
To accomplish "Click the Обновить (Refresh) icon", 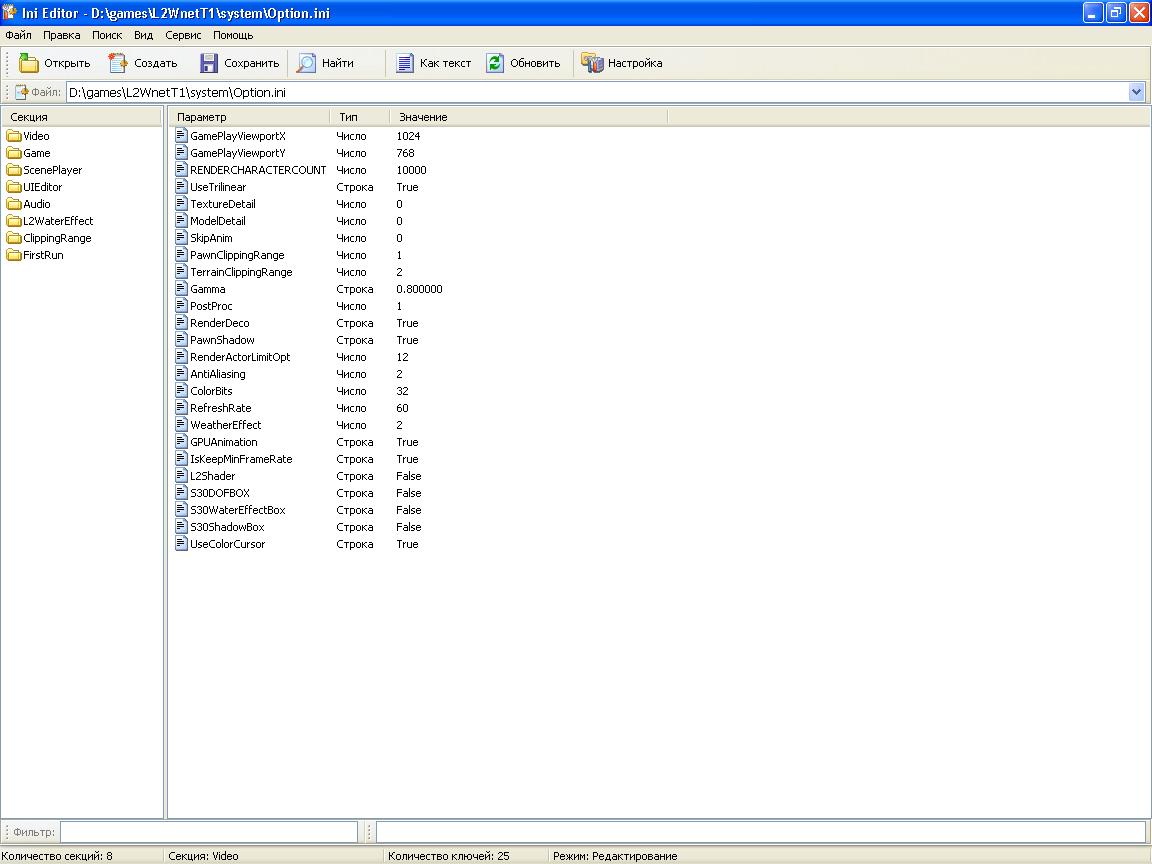I will (x=495, y=63).
